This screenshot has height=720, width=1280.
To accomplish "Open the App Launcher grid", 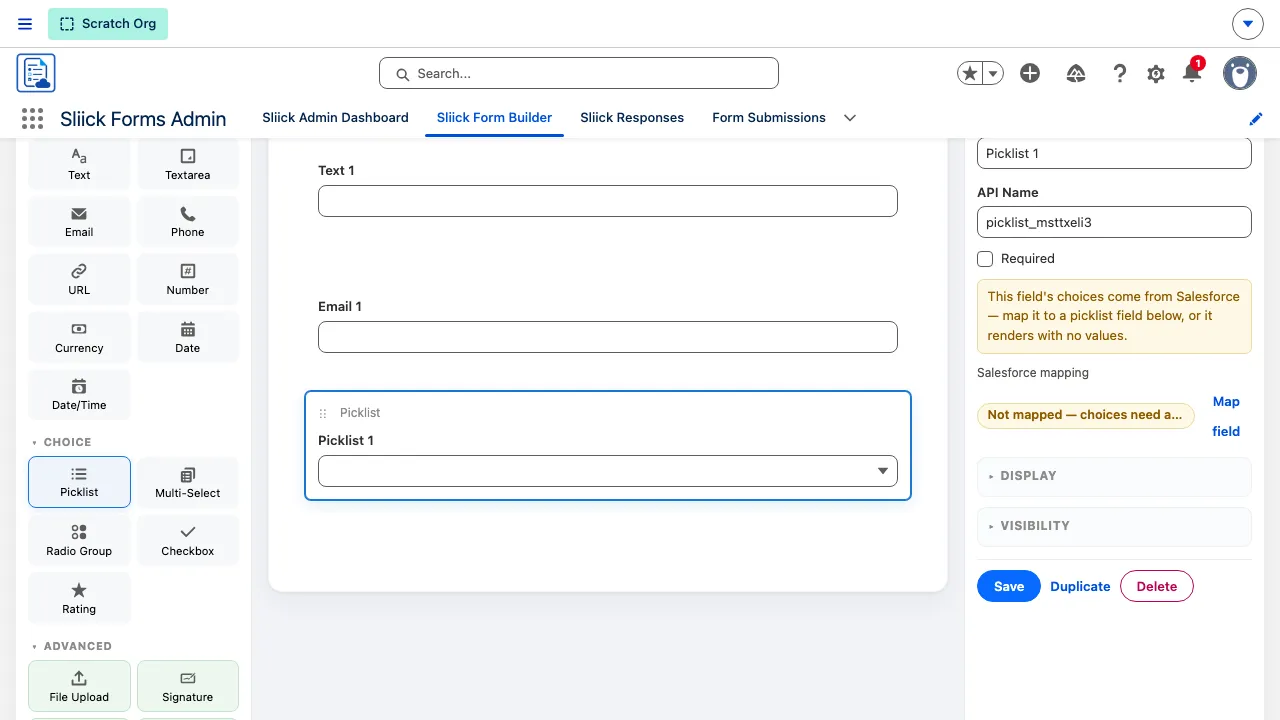I will coord(33,118).
